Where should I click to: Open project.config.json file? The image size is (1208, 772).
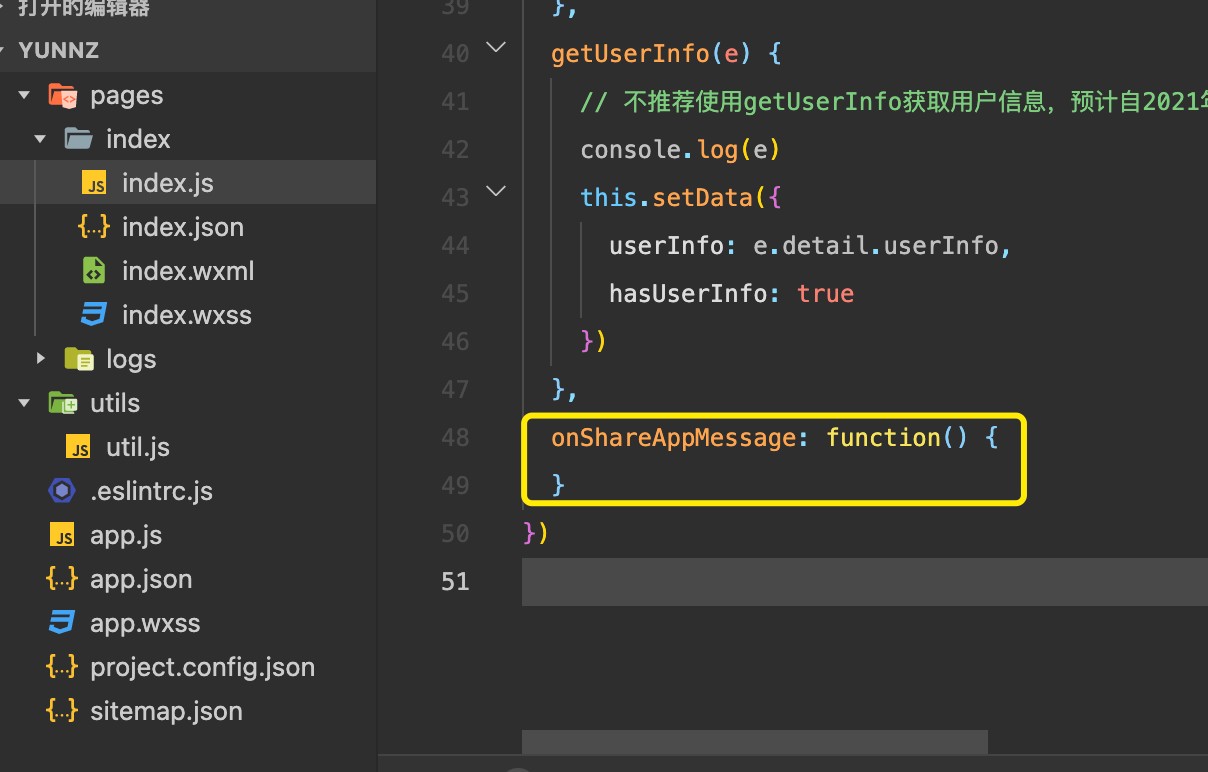(202, 667)
